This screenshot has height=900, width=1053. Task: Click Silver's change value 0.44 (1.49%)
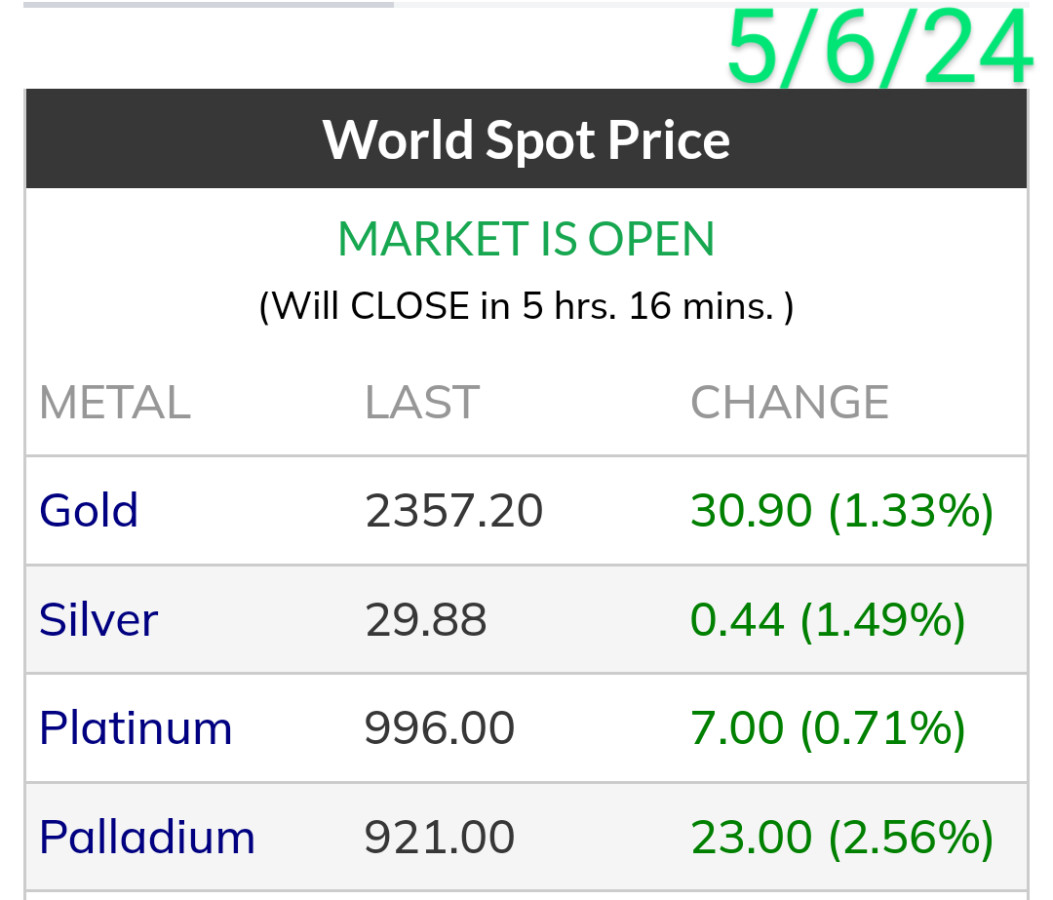click(827, 620)
